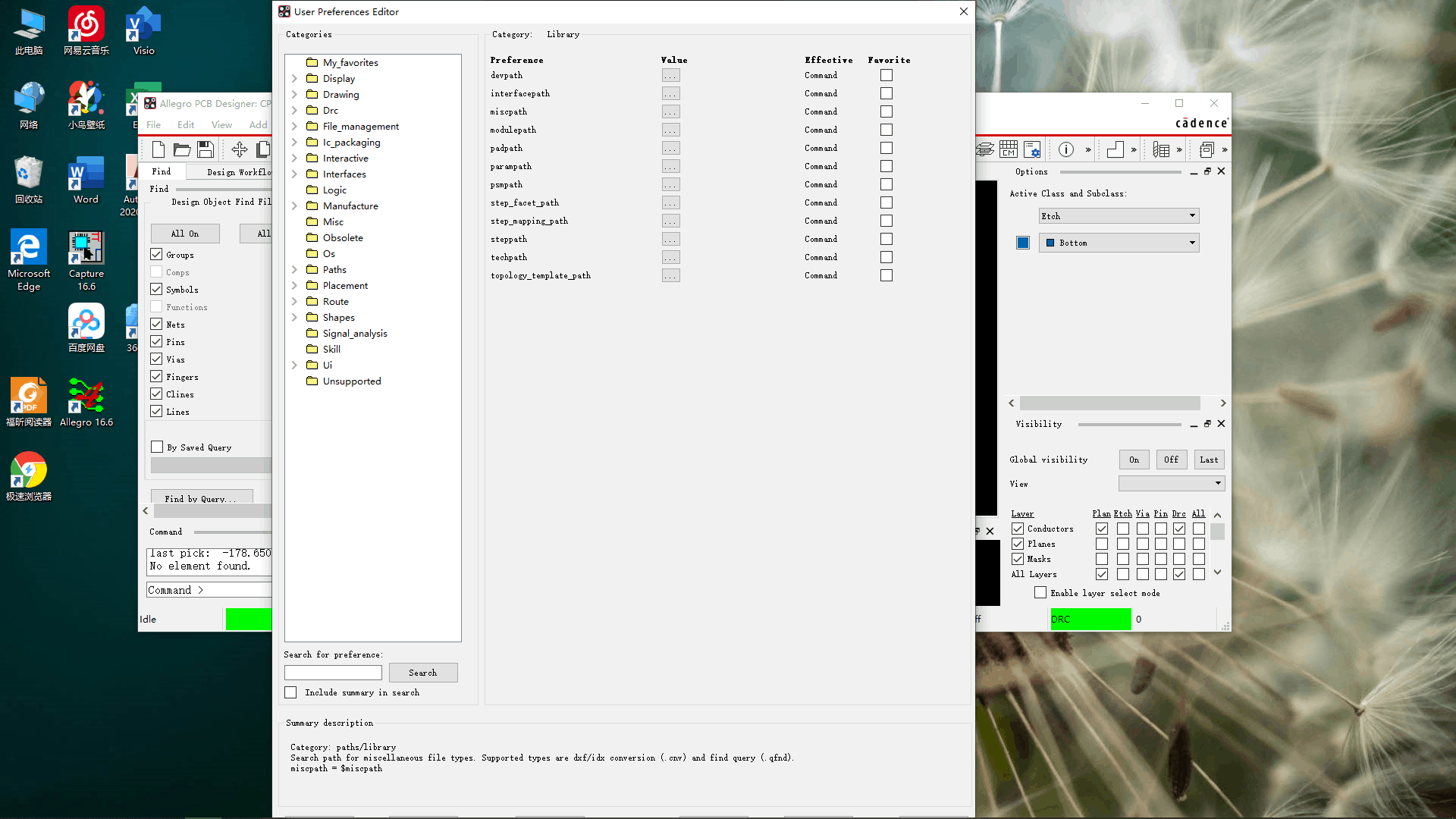This screenshot has width=1456, height=819.
Task: Click the New file icon in toolbar
Action: (x=158, y=149)
